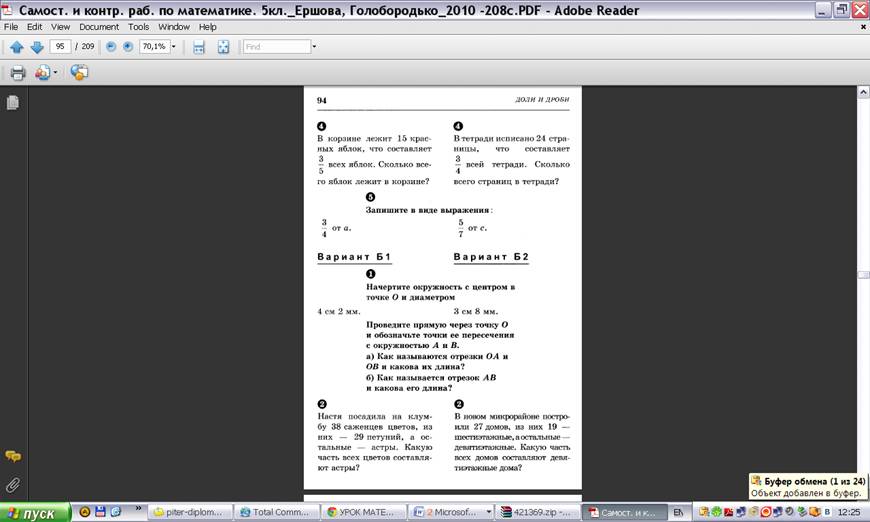Click the fit one full page icon
Viewport: 870px width, 522px height.
click(223, 47)
